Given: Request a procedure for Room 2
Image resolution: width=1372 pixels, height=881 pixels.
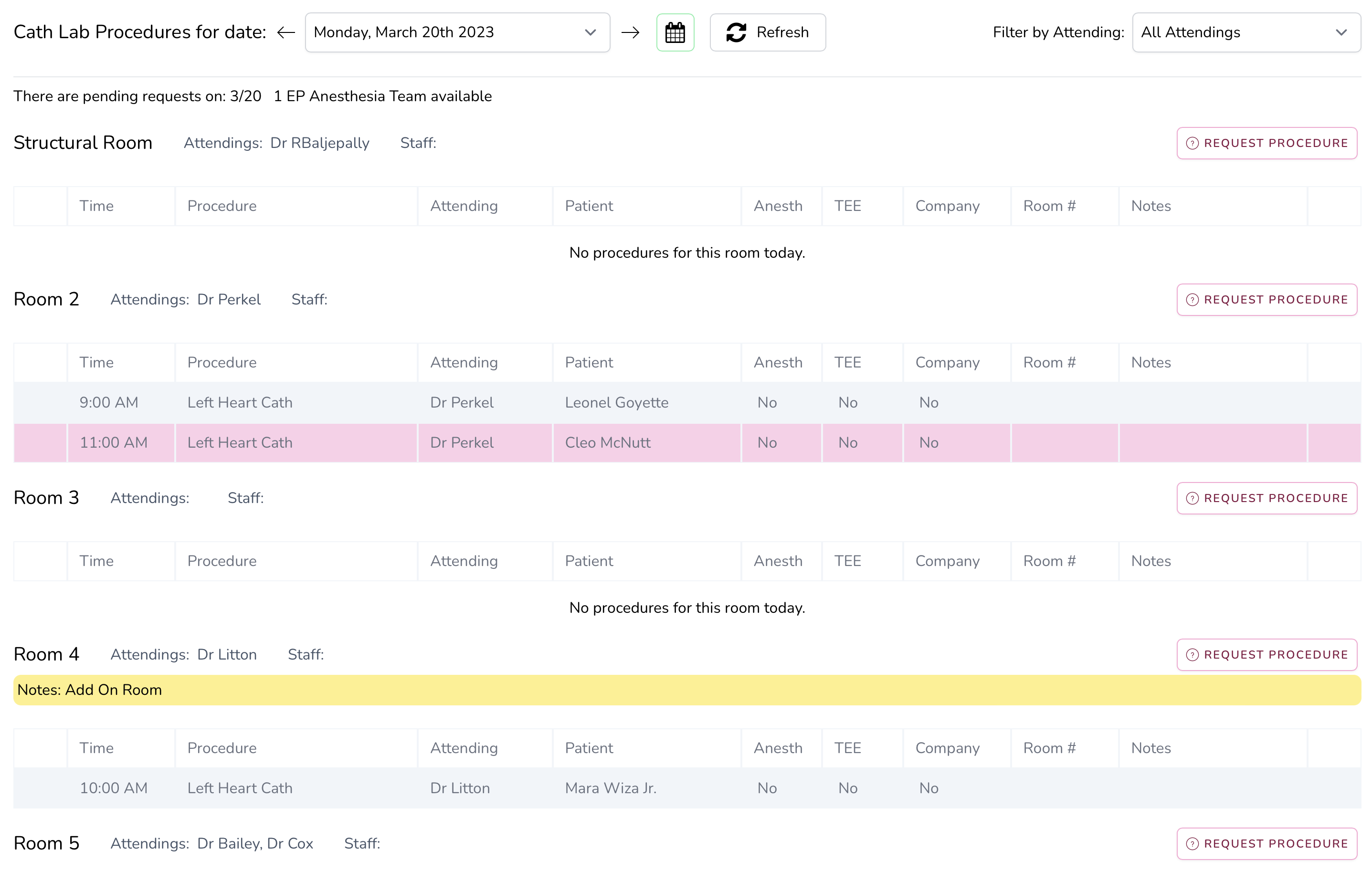Looking at the screenshot, I should coord(1266,299).
